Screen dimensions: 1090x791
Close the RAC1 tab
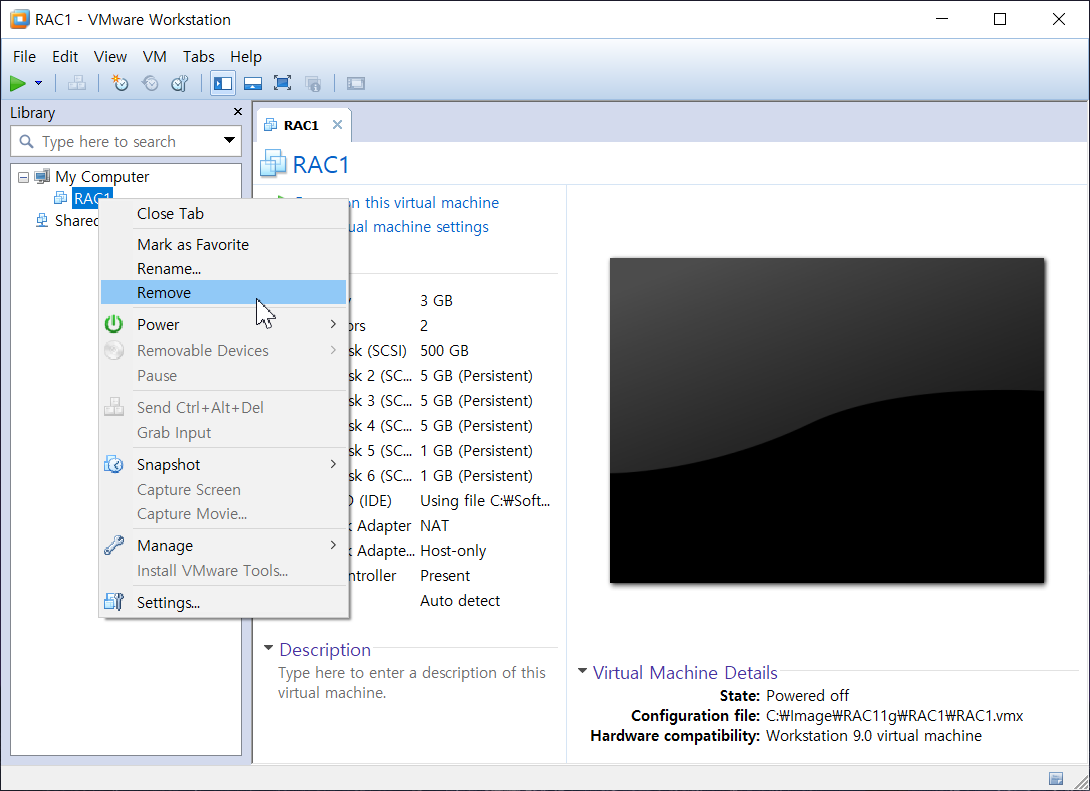pos(337,124)
